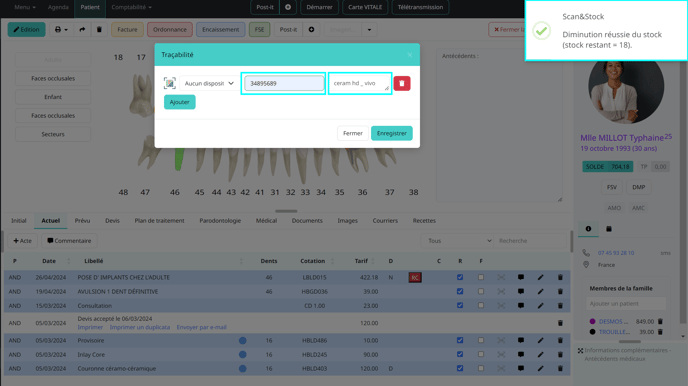Viewport: 688px width, 386px height.
Task: Open the Menu dropdown in the top bar
Action: 25,7
